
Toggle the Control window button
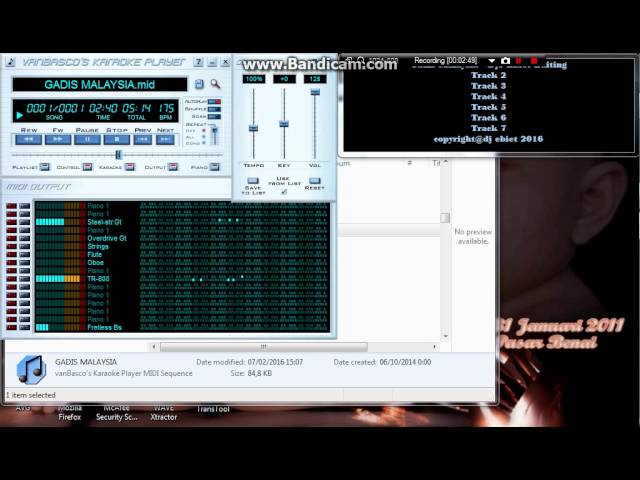point(87,167)
